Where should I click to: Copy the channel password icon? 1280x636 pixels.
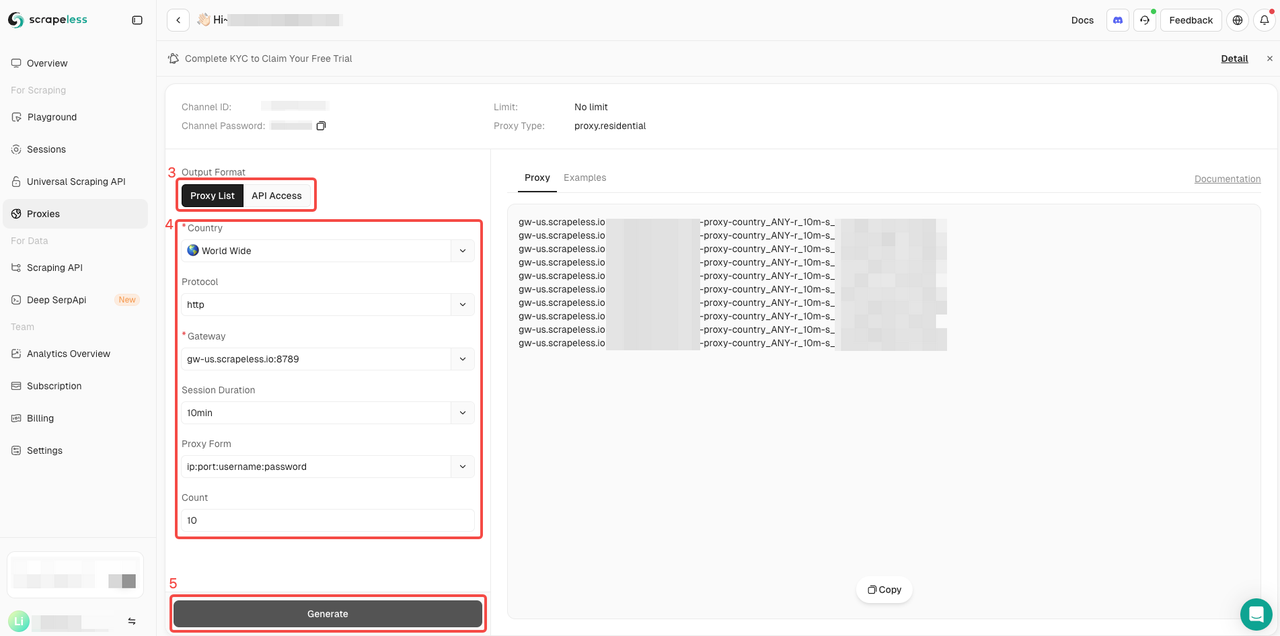click(x=321, y=126)
